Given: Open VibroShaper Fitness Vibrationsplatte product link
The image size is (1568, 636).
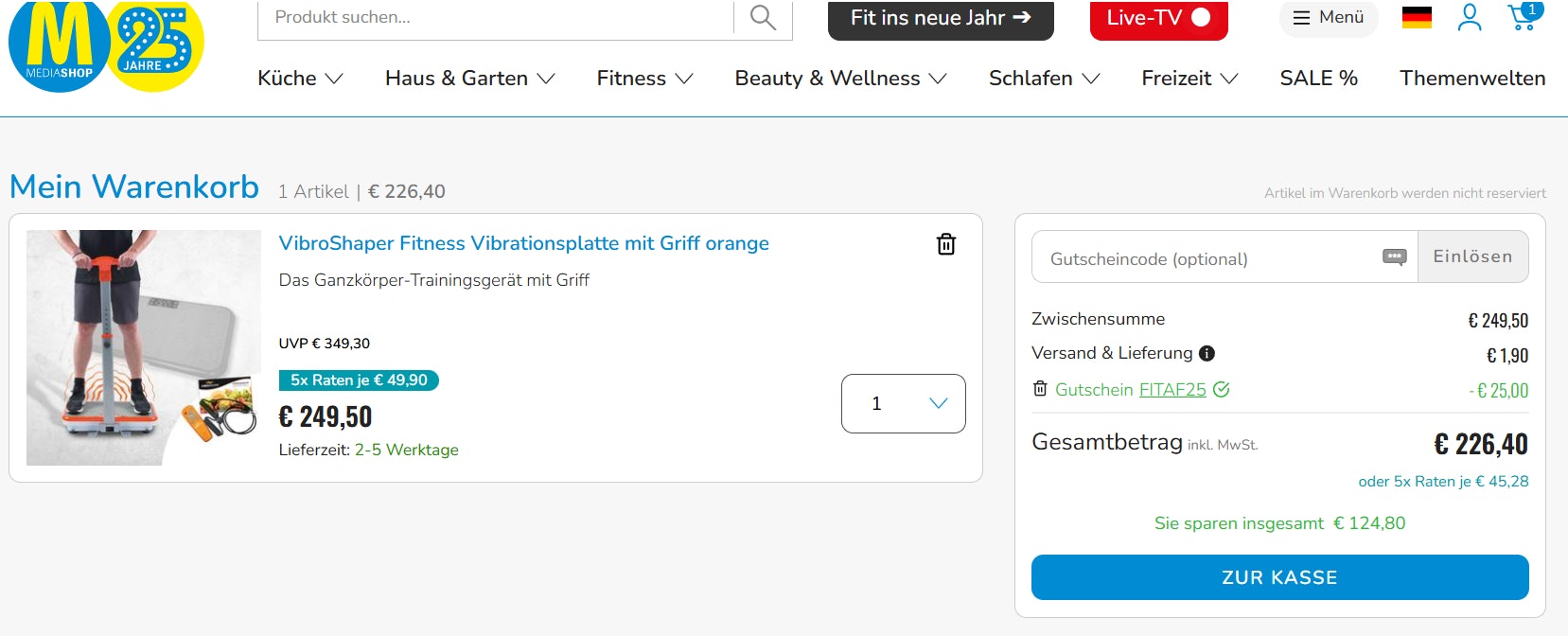Looking at the screenshot, I should [523, 243].
